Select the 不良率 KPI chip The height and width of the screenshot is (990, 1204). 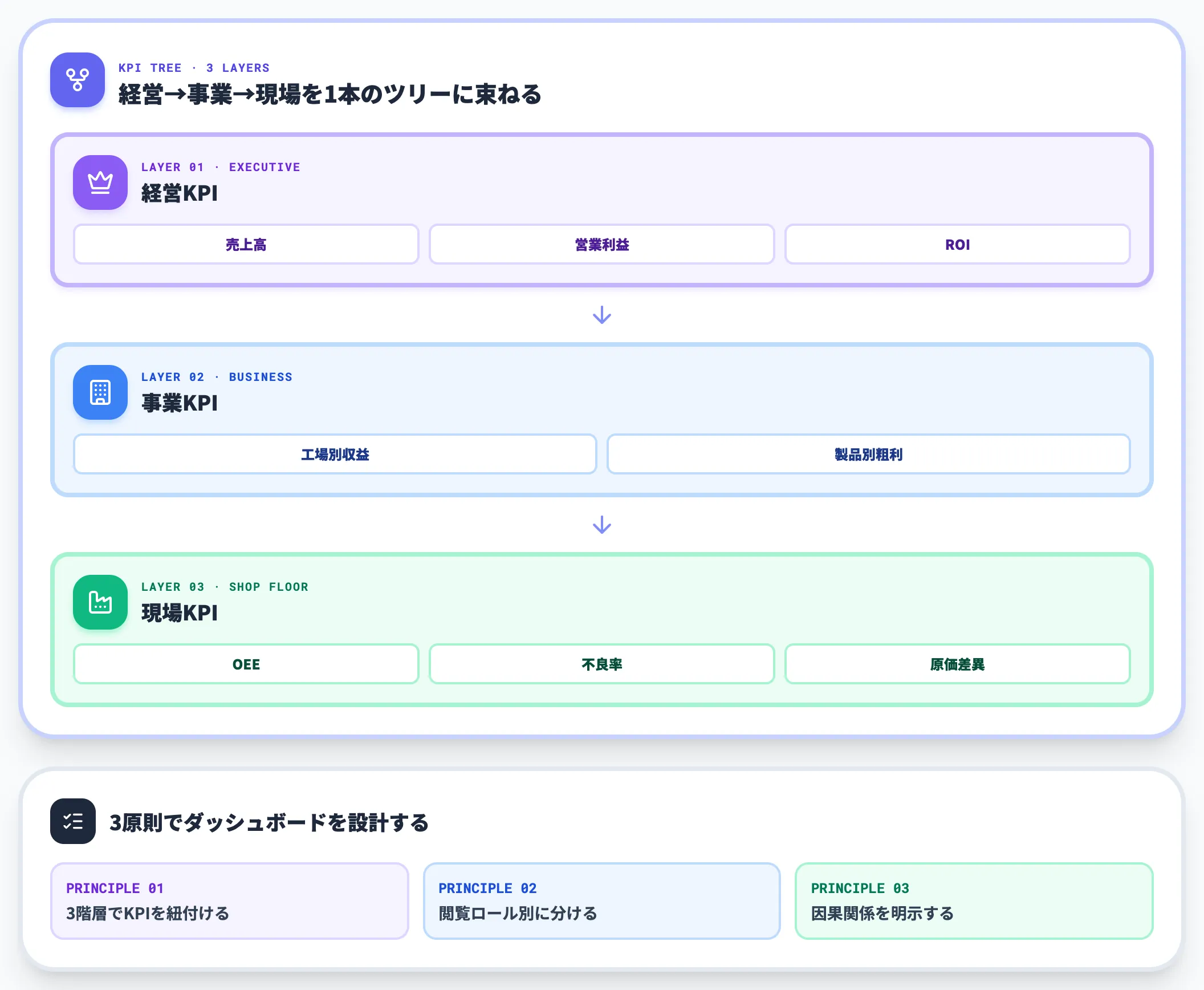602,664
